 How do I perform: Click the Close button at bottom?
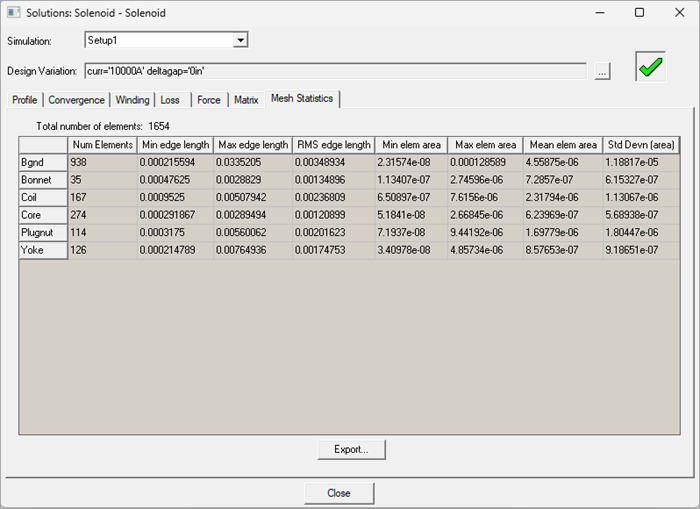339,493
